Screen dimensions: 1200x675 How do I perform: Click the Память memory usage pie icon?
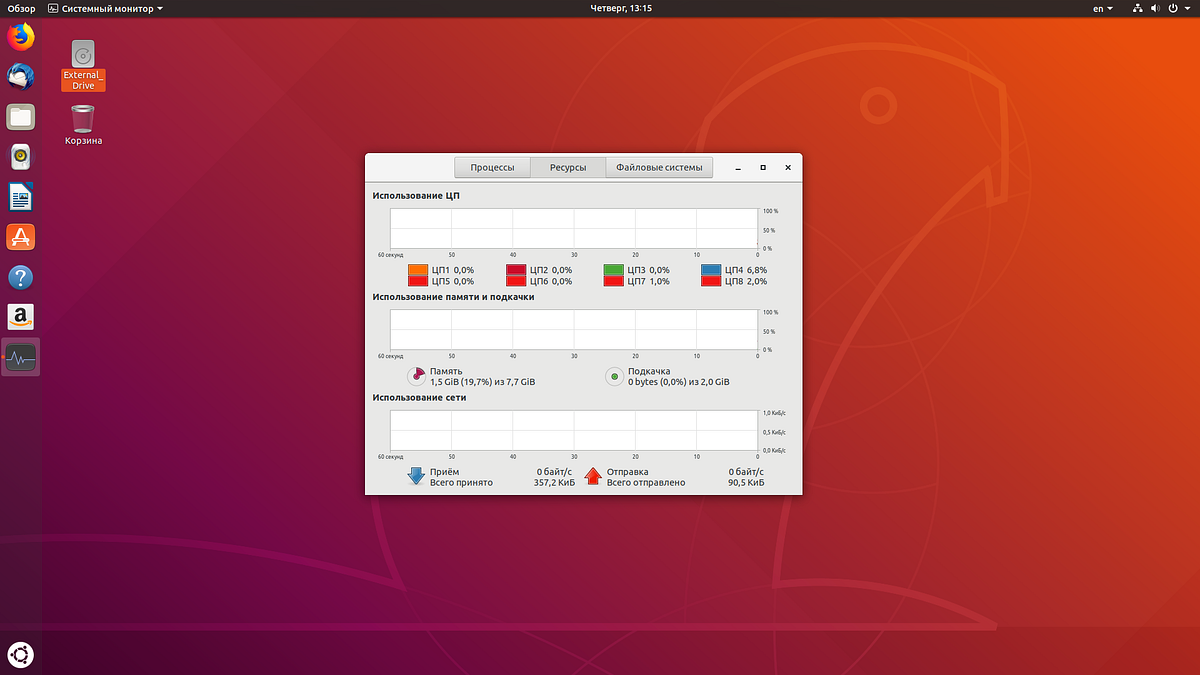pos(417,375)
